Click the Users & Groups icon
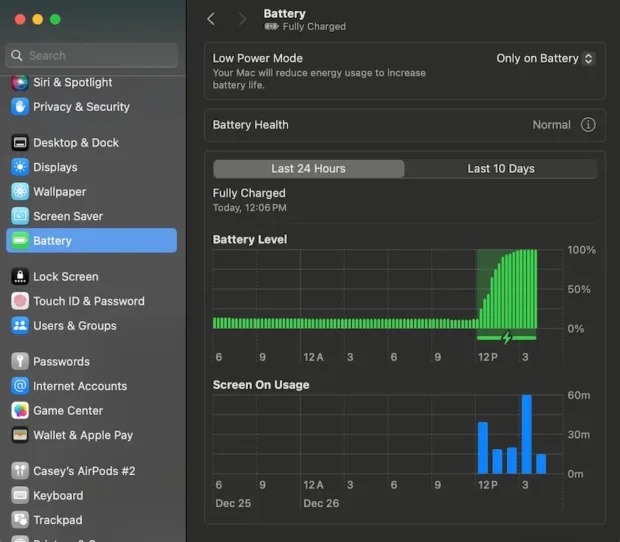Screen dimensions: 620x542 (x=20, y=326)
